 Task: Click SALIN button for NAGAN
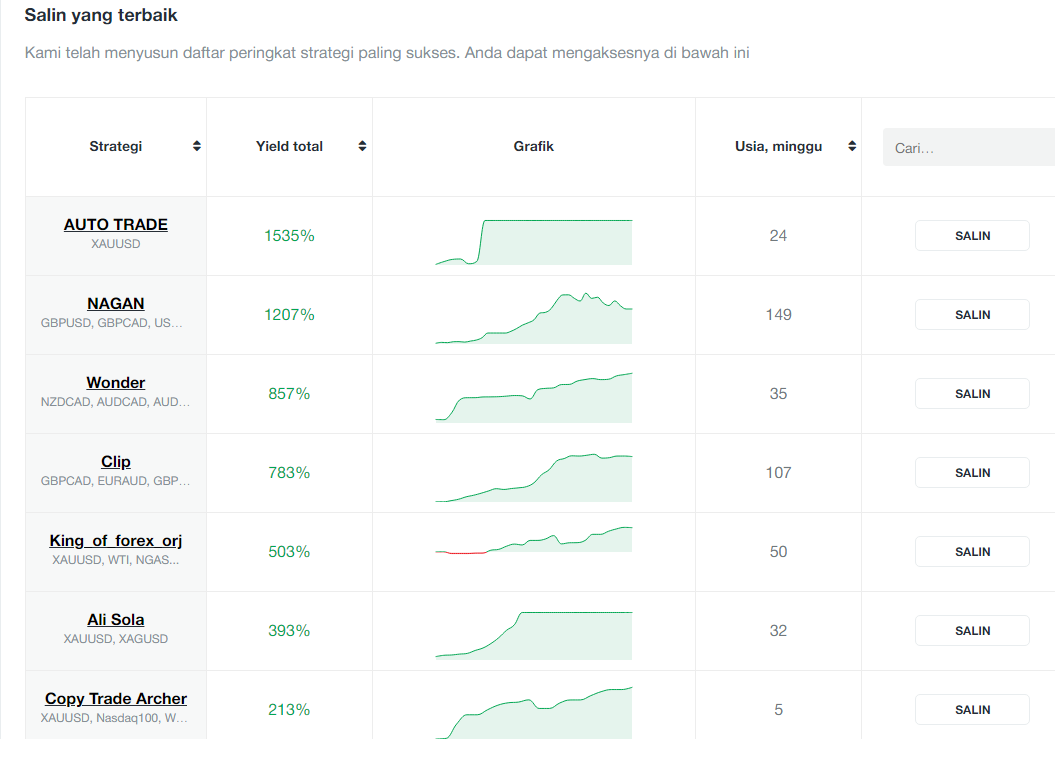[972, 314]
